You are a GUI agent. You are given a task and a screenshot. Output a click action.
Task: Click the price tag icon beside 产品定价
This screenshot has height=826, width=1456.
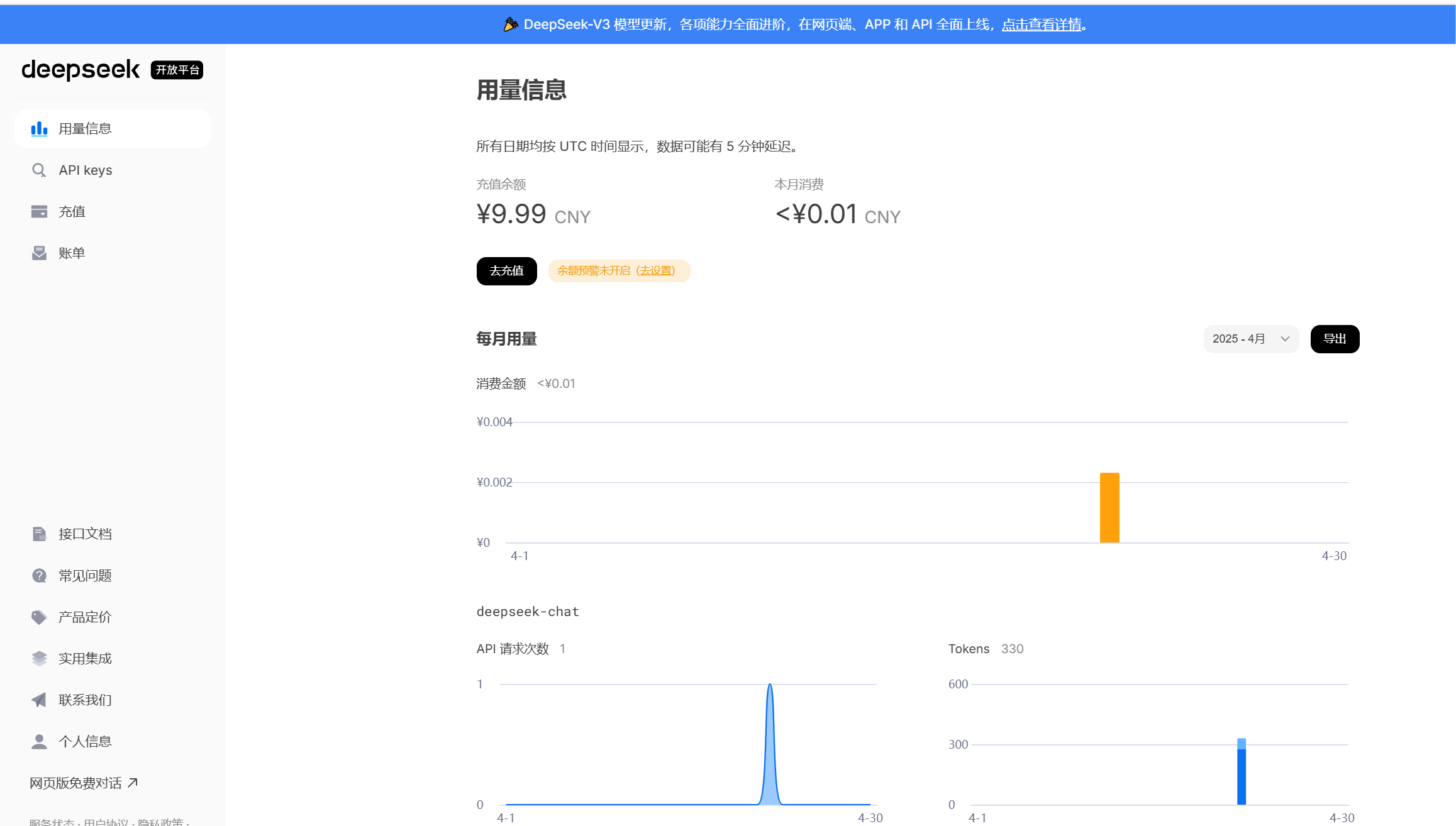pyautogui.click(x=39, y=617)
